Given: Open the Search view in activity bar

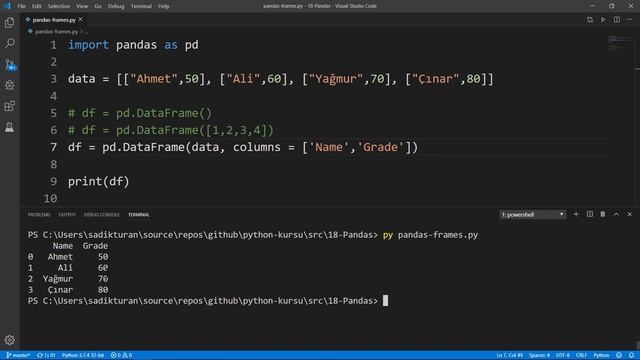Looking at the screenshot, I should click(9, 43).
